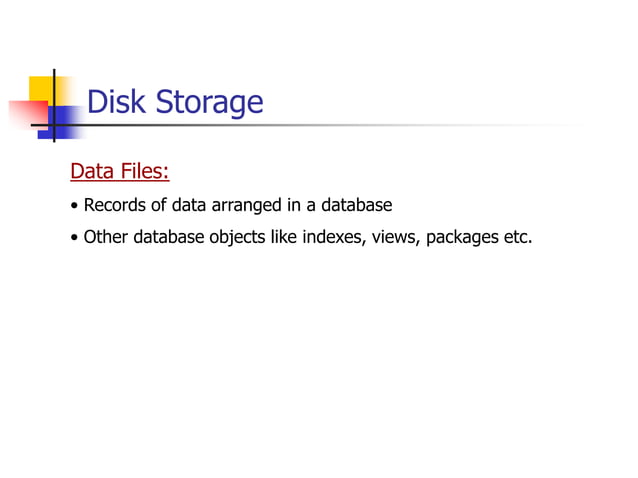Click the blue square in title decoration
Image resolution: width=638 pixels, height=478 pixels.
(x=61, y=122)
